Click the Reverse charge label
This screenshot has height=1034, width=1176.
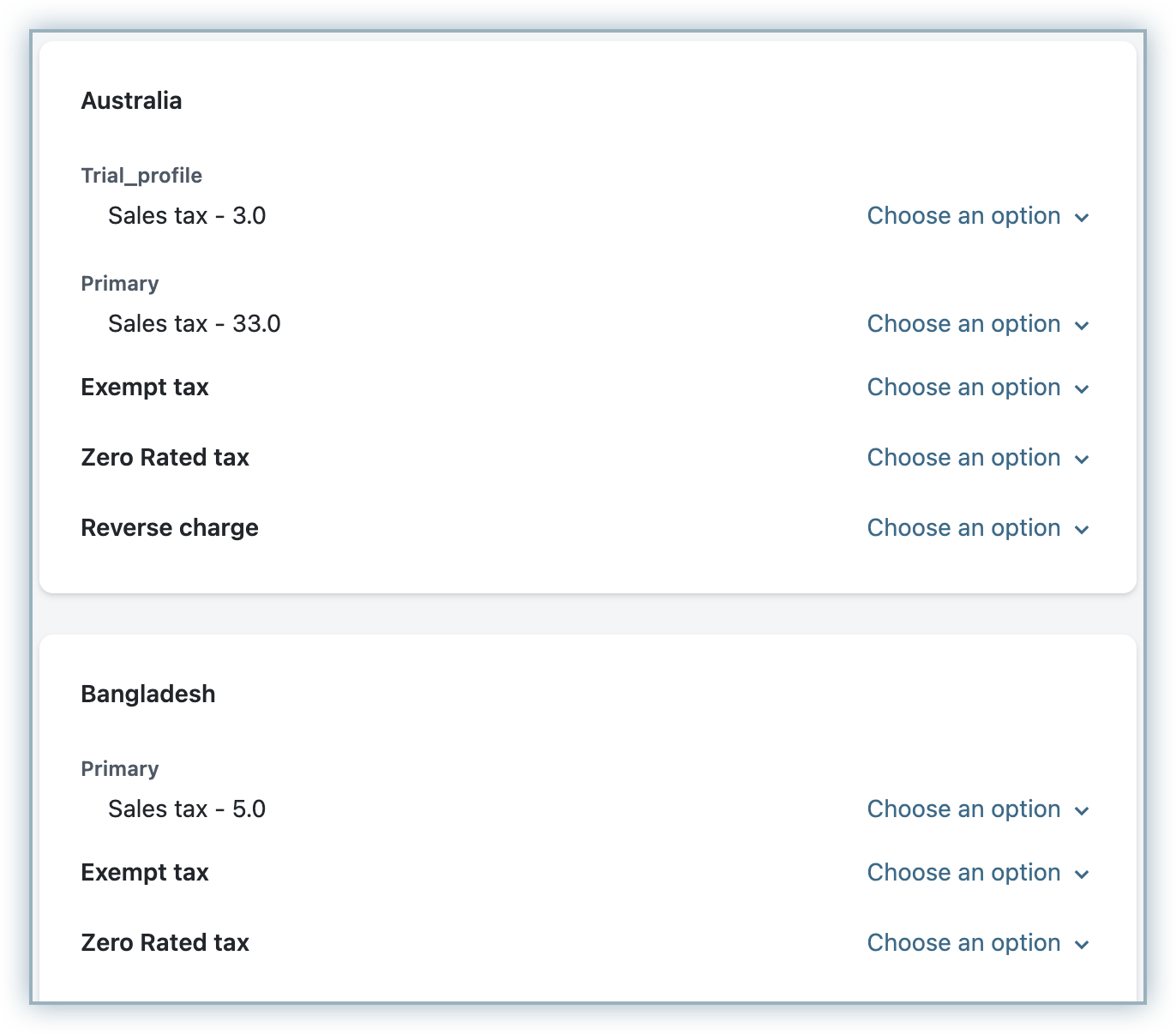pyautogui.click(x=170, y=528)
